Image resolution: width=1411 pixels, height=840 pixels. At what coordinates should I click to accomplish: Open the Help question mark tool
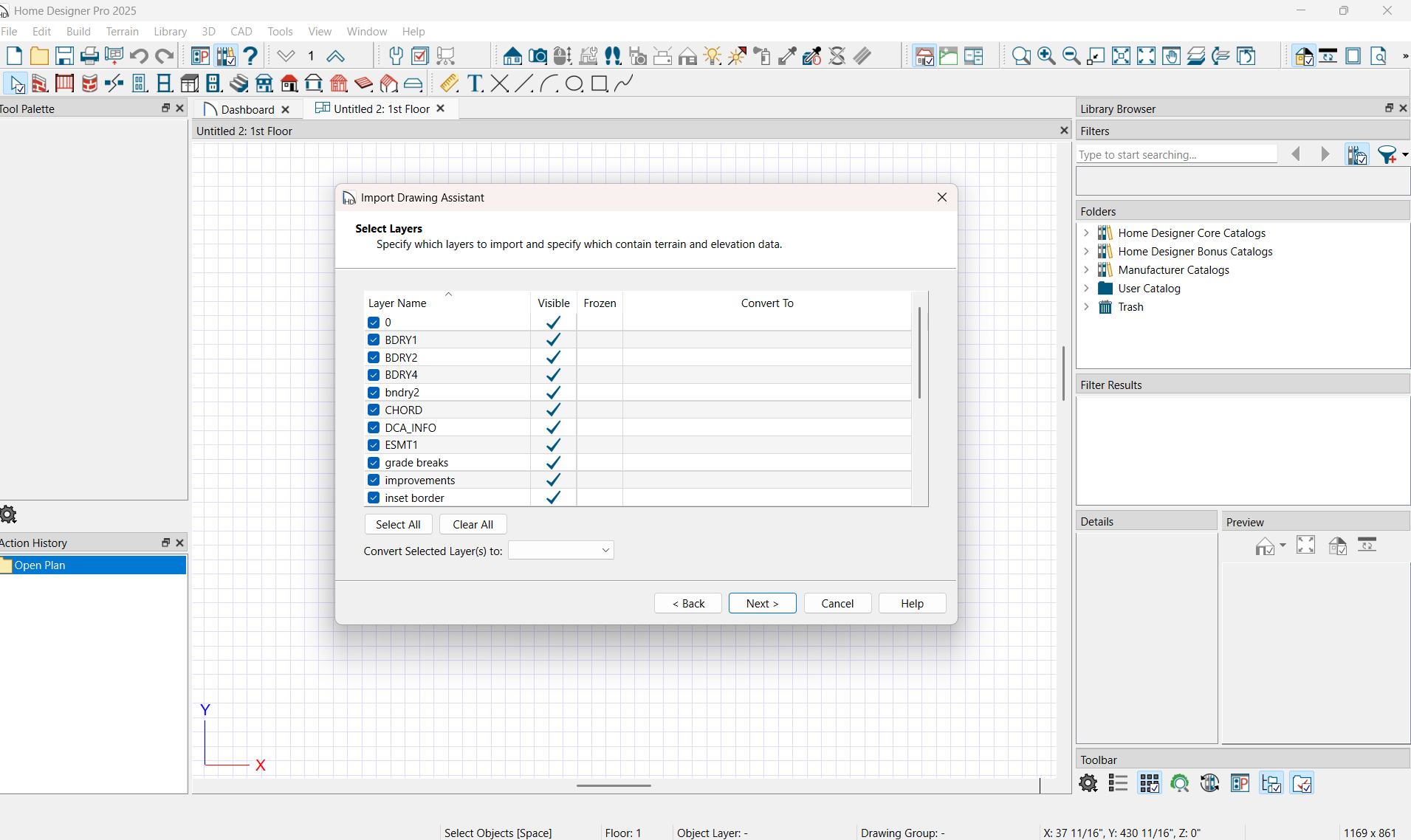251,56
